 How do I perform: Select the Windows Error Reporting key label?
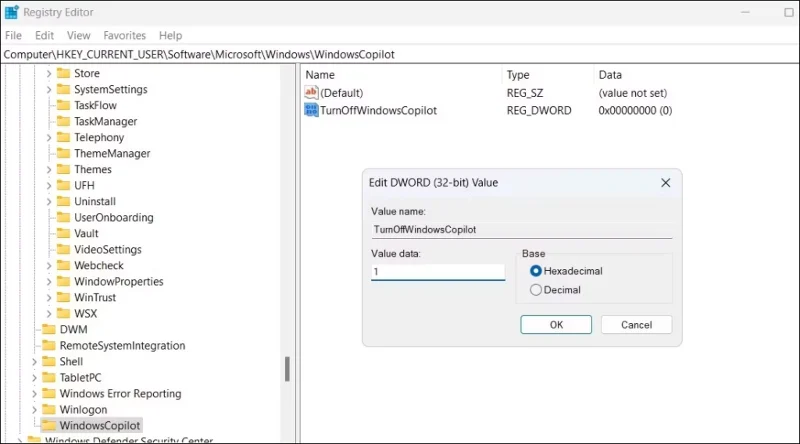point(120,393)
